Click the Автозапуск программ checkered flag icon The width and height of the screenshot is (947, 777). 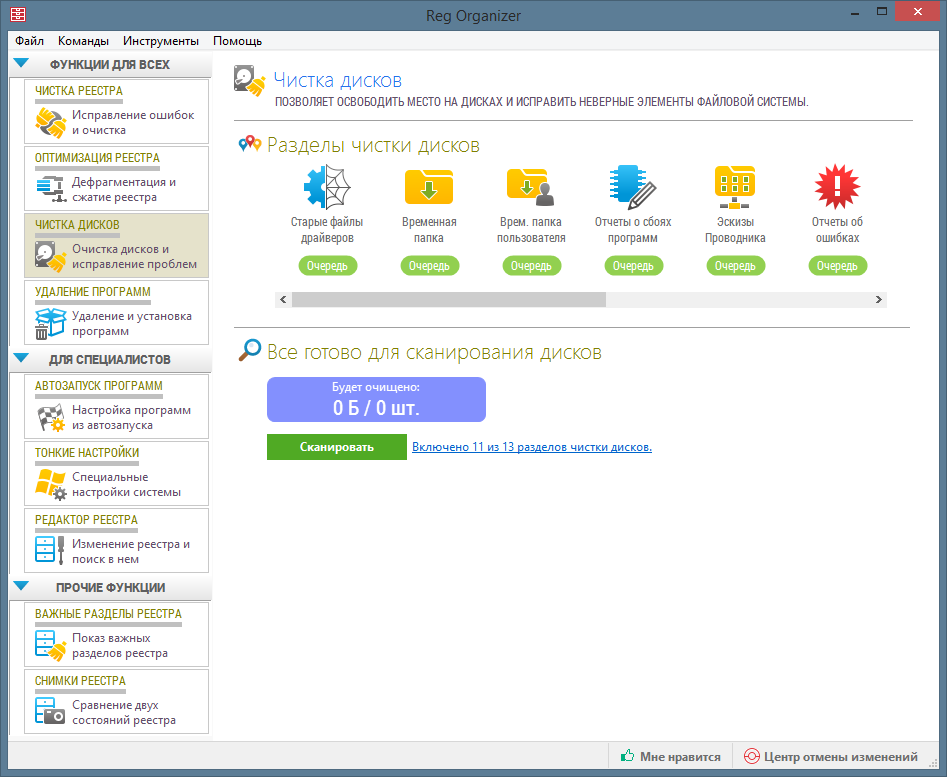(x=51, y=418)
